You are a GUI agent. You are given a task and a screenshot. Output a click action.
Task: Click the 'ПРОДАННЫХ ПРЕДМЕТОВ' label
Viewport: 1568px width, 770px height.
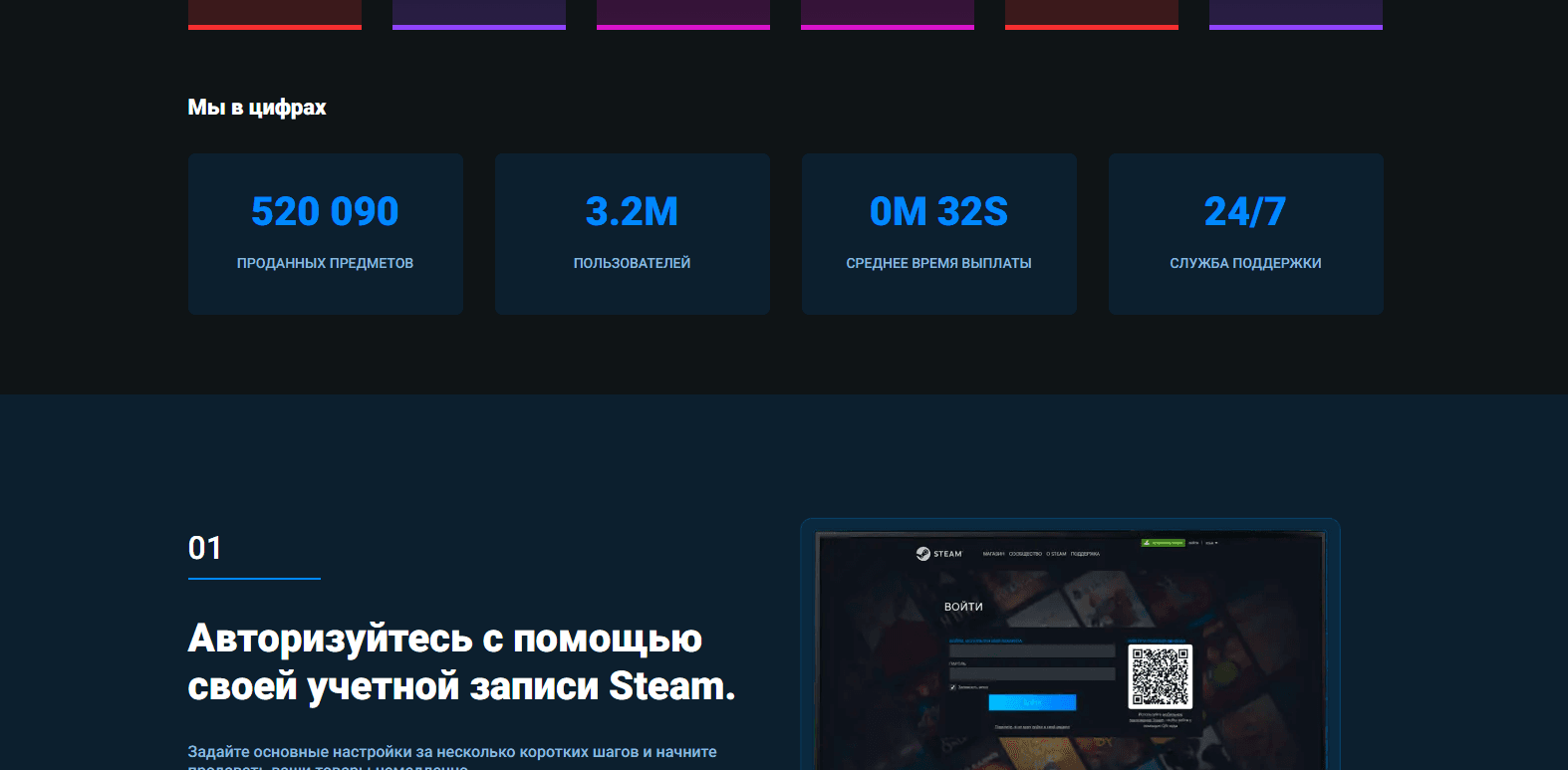tap(325, 263)
